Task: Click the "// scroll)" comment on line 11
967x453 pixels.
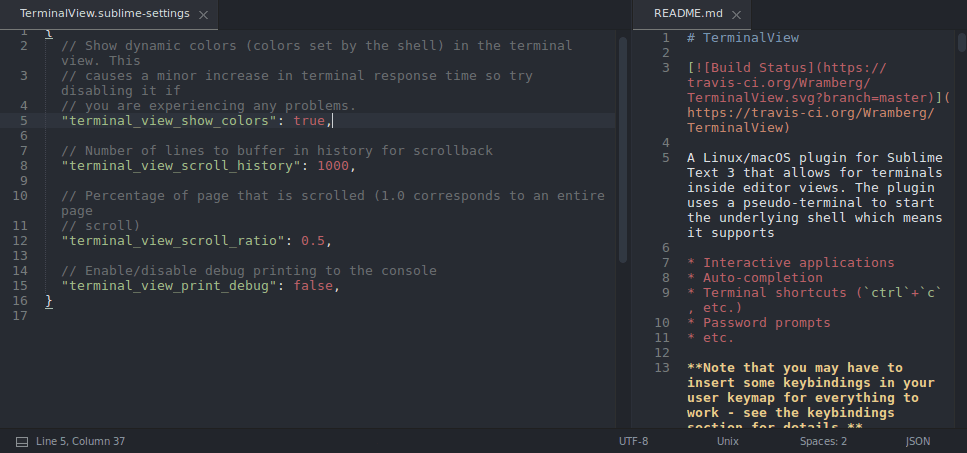Action: click(101, 226)
